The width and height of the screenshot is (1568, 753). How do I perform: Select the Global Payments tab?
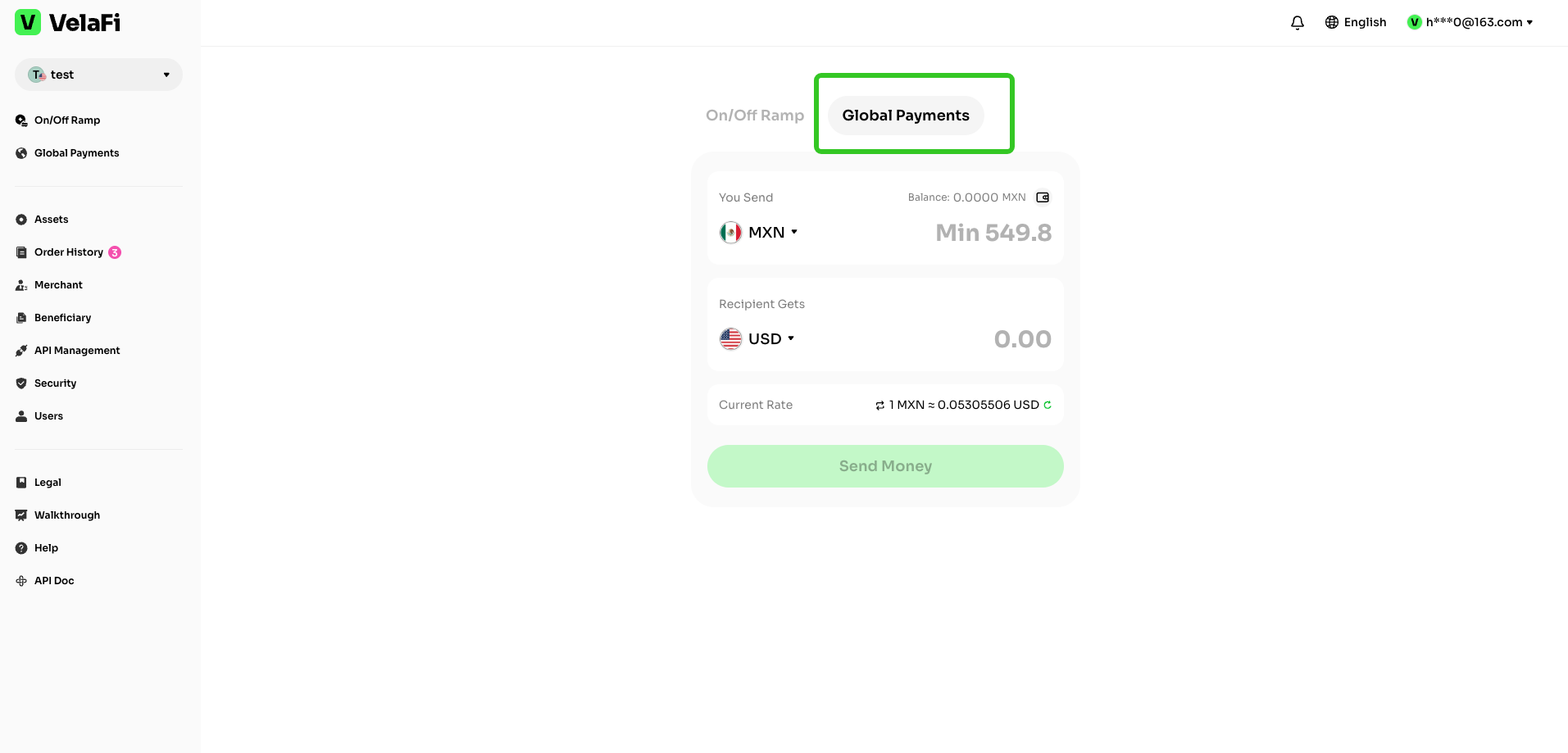(906, 116)
